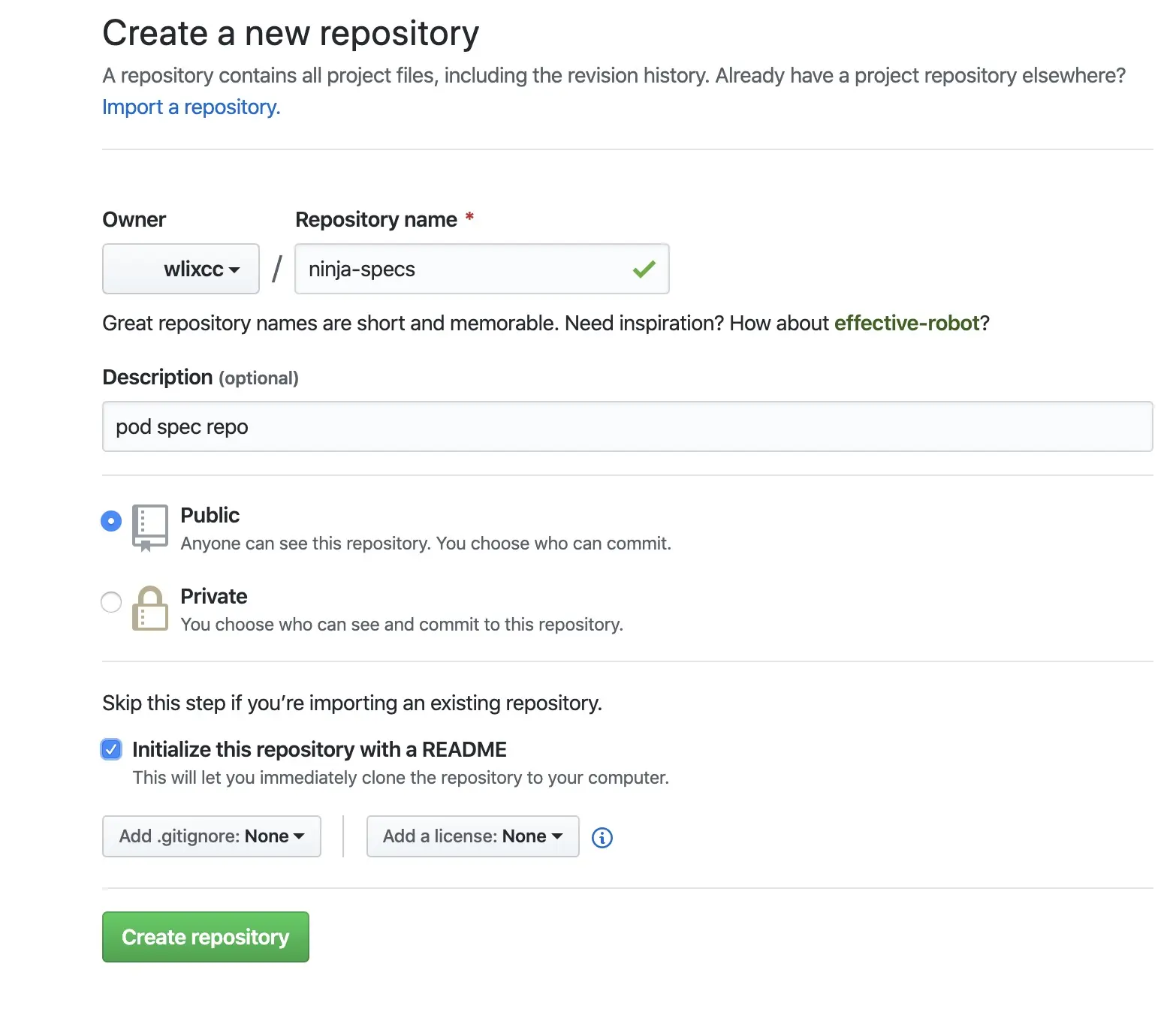Click the green checkmark in name field
1176x1015 pixels.
tap(644, 269)
